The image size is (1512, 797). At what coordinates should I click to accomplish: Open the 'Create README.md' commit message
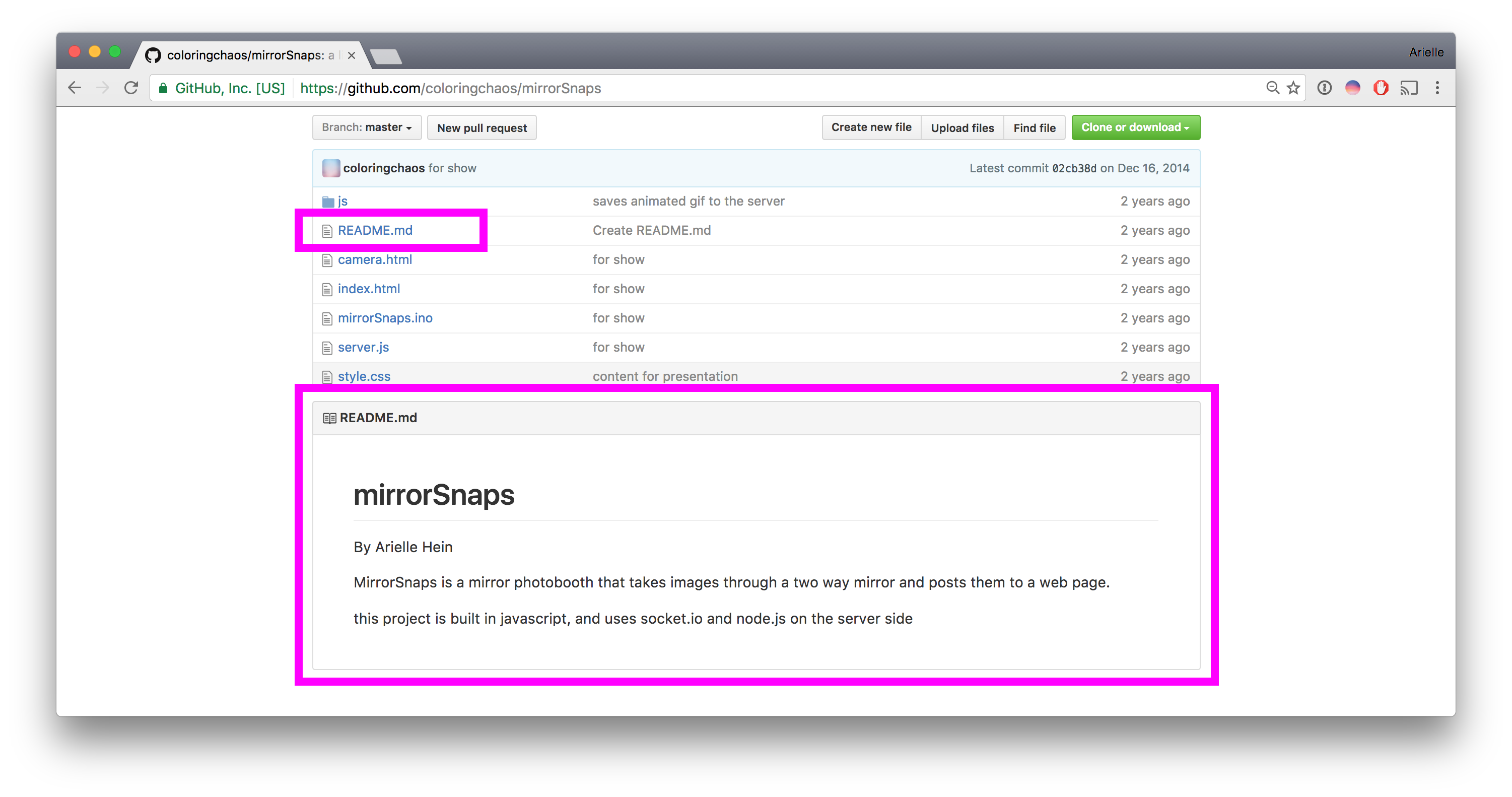click(652, 231)
